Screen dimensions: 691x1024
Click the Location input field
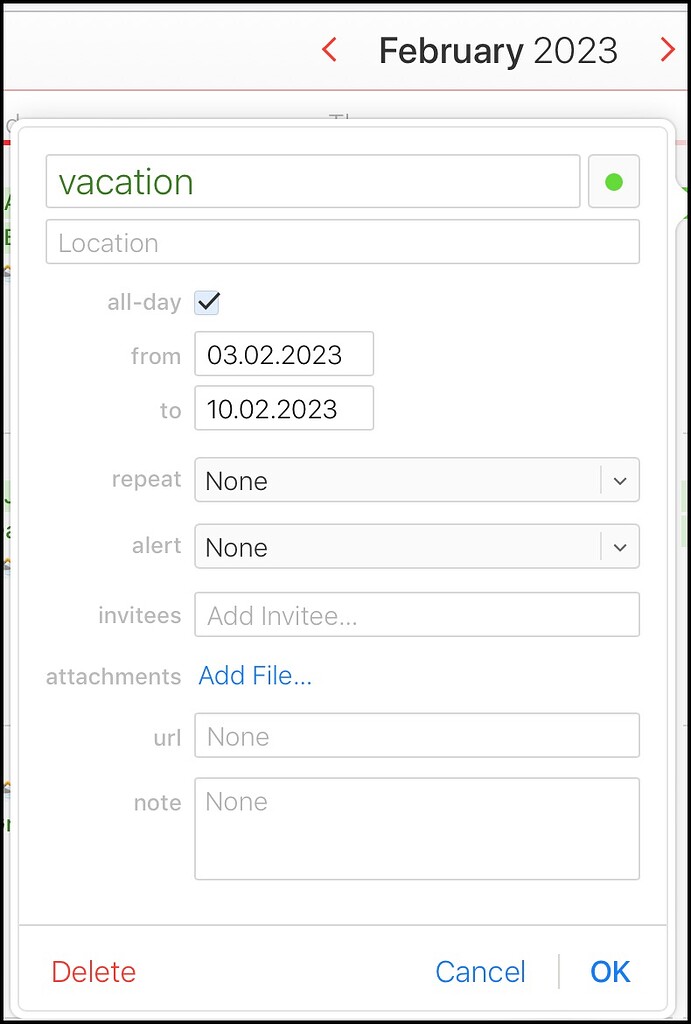[x=342, y=242]
